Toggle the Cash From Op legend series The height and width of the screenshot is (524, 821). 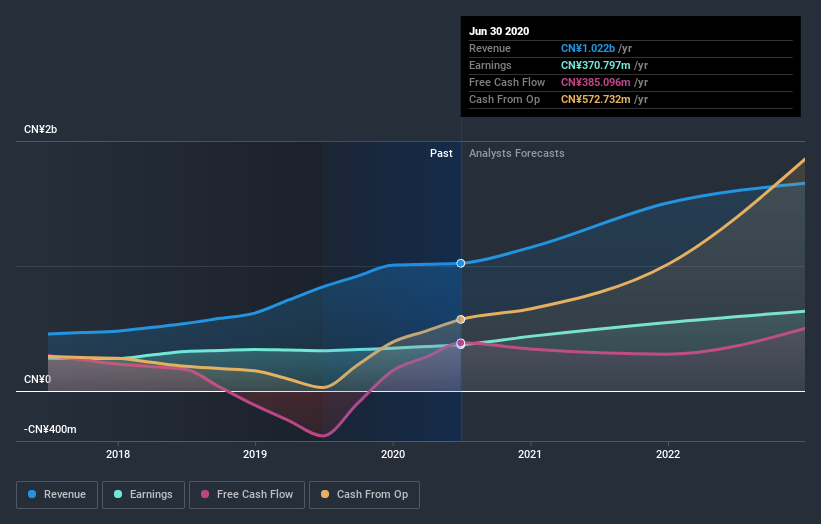(364, 495)
